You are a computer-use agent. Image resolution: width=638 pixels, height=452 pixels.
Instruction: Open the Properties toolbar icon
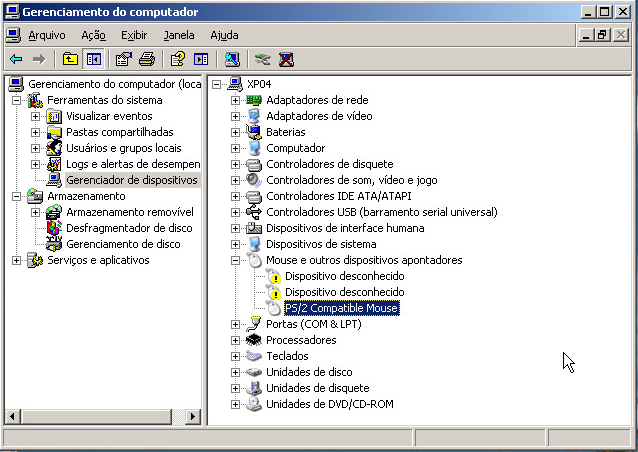pos(124,59)
